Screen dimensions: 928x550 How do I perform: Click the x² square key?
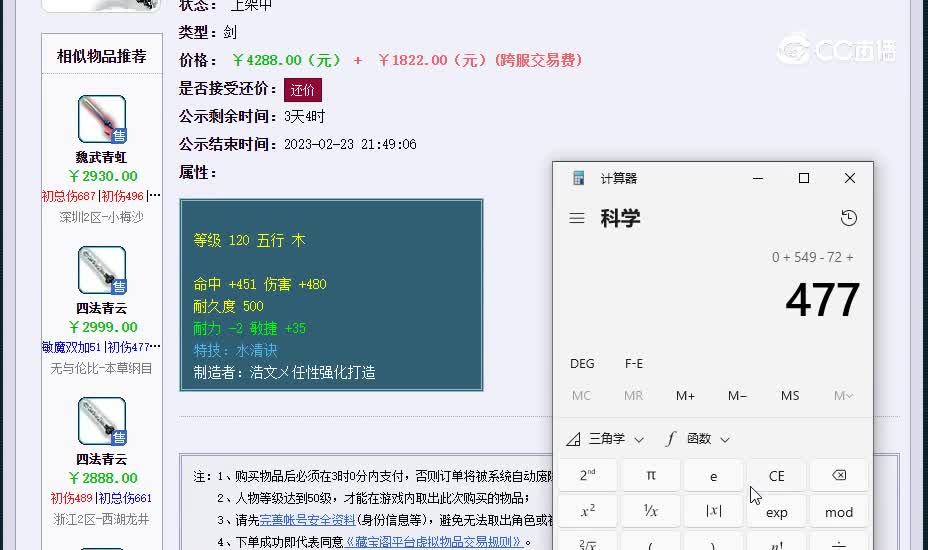tap(587, 512)
